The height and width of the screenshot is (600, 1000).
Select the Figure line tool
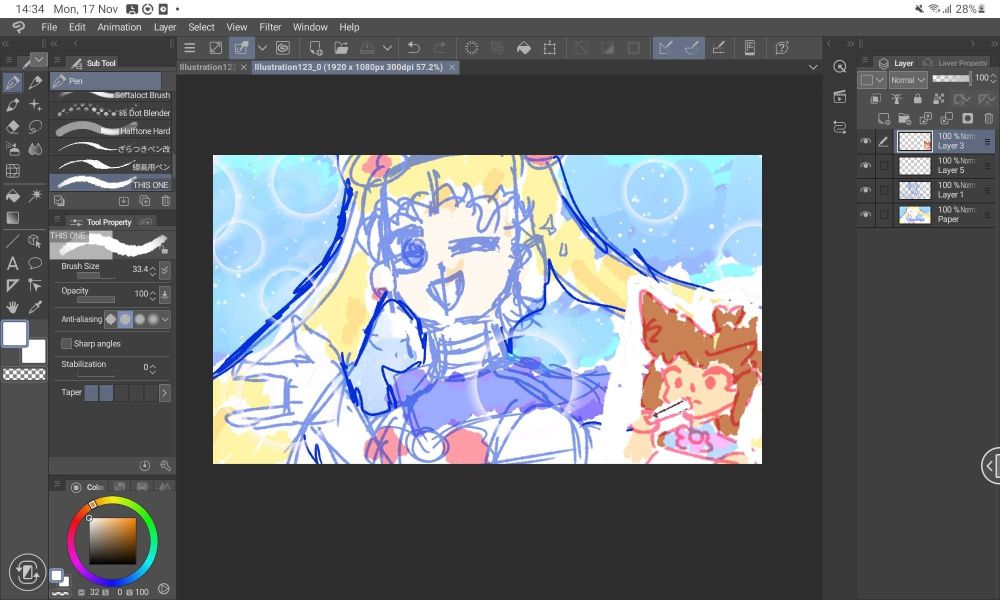(x=12, y=241)
